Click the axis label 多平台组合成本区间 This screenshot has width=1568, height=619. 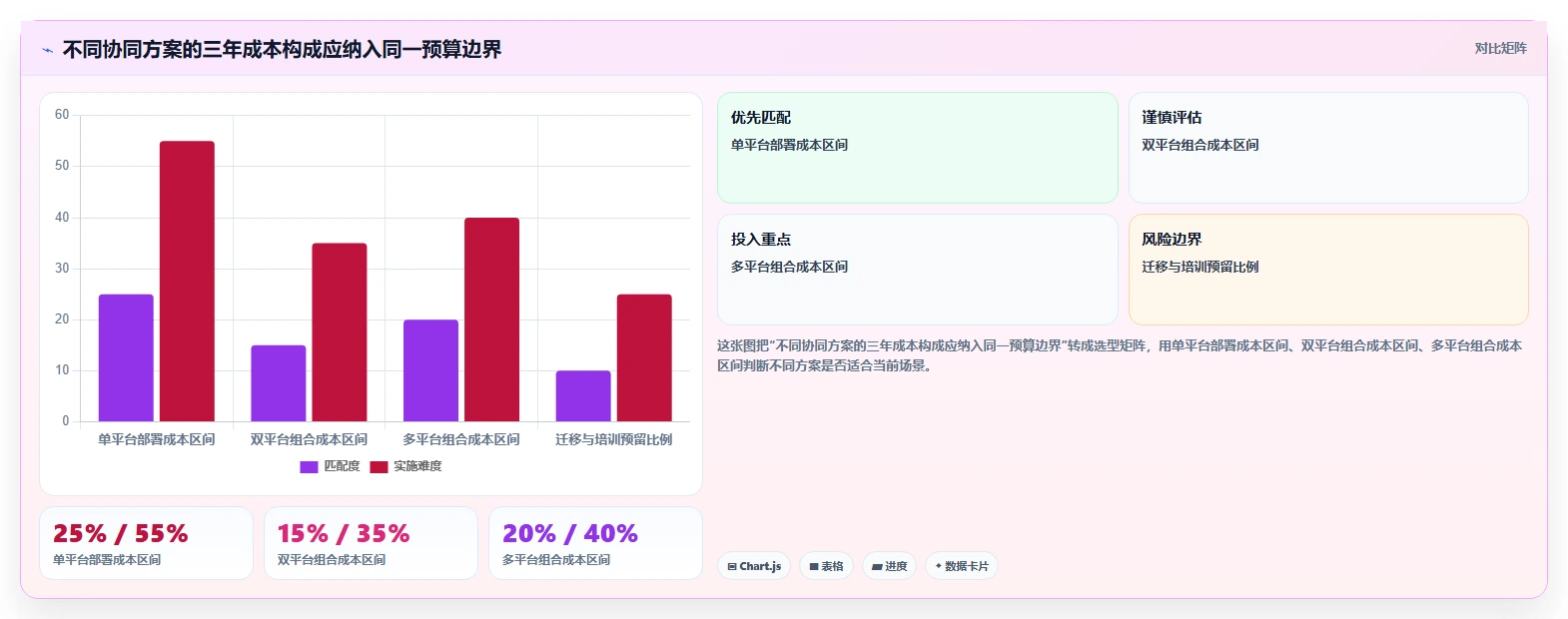click(x=461, y=439)
